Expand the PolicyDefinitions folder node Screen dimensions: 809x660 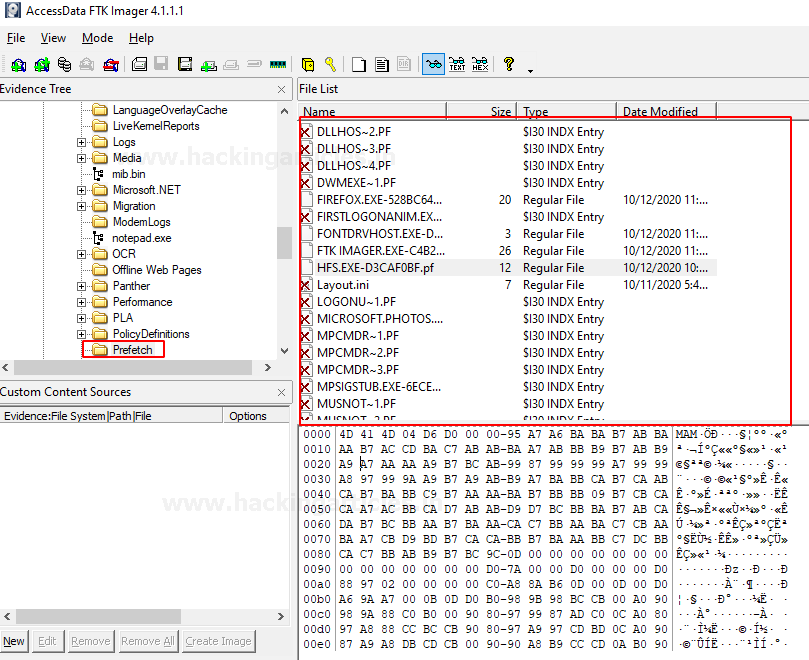pyautogui.click(x=82, y=334)
